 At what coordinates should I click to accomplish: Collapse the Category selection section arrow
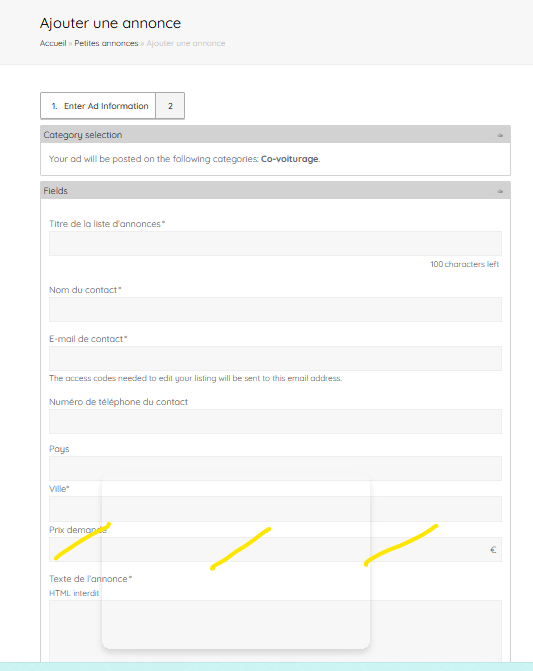pyautogui.click(x=500, y=135)
